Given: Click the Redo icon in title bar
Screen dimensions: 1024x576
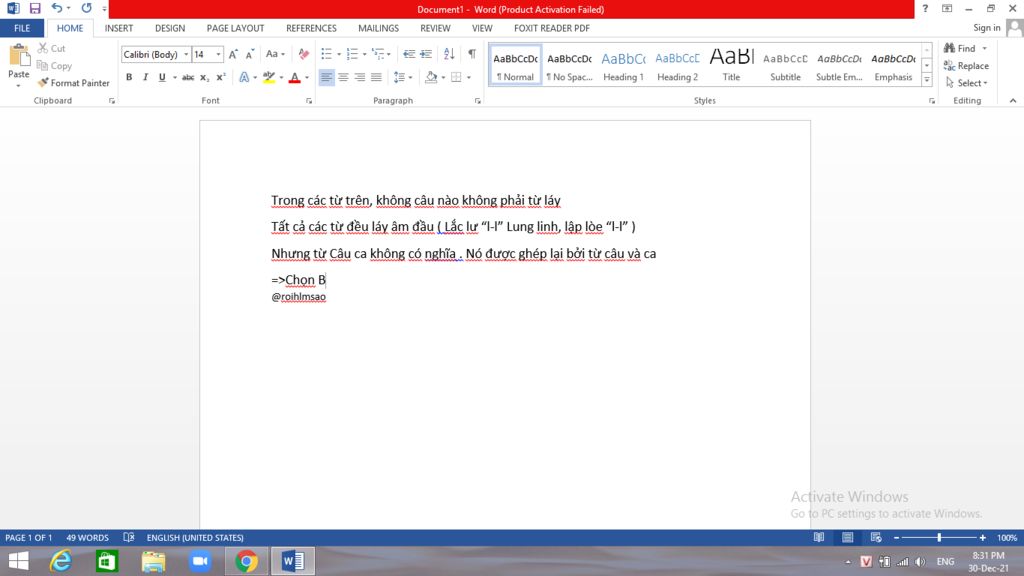Looking at the screenshot, I should pyautogui.click(x=86, y=8).
